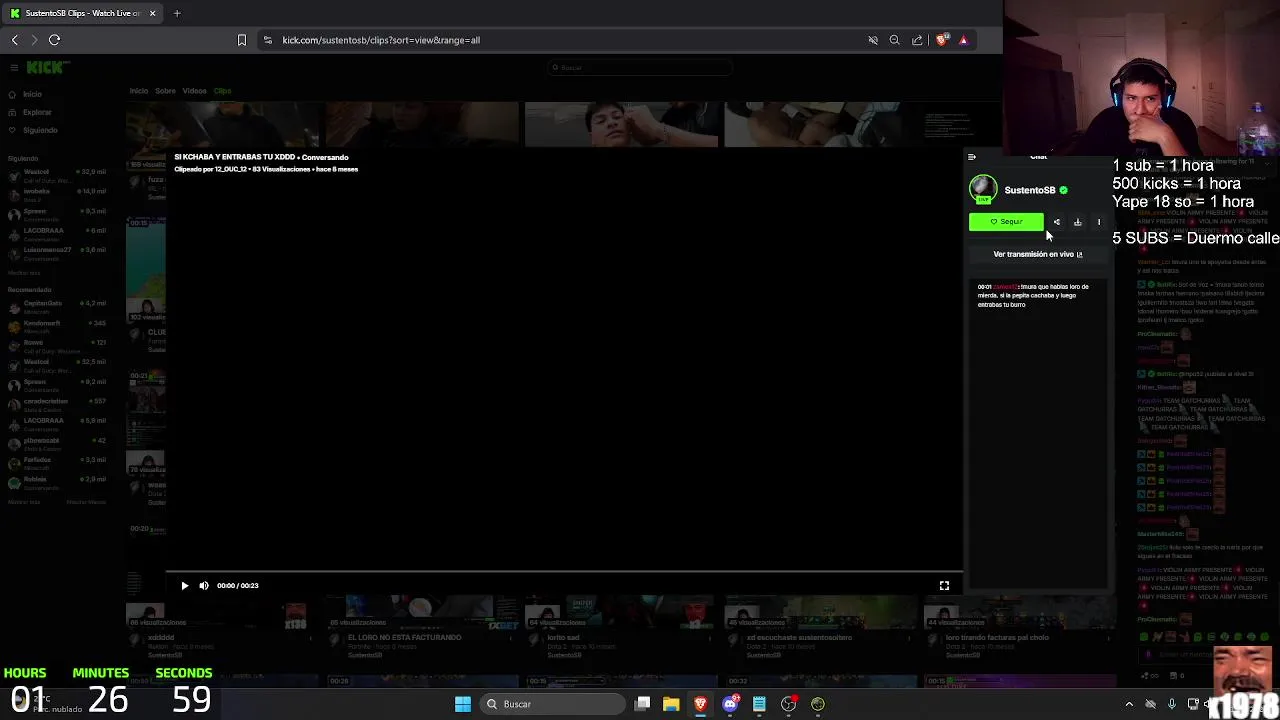Go forward in browser history

pyautogui.click(x=34, y=40)
